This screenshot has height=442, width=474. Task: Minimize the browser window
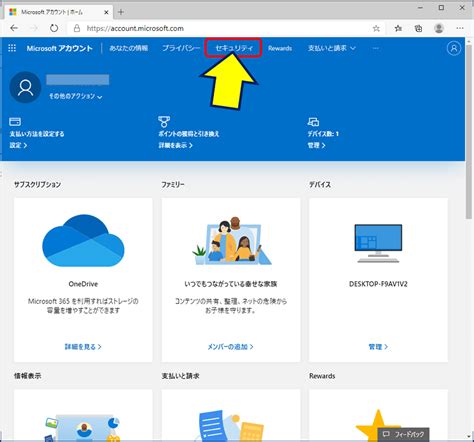point(421,7)
